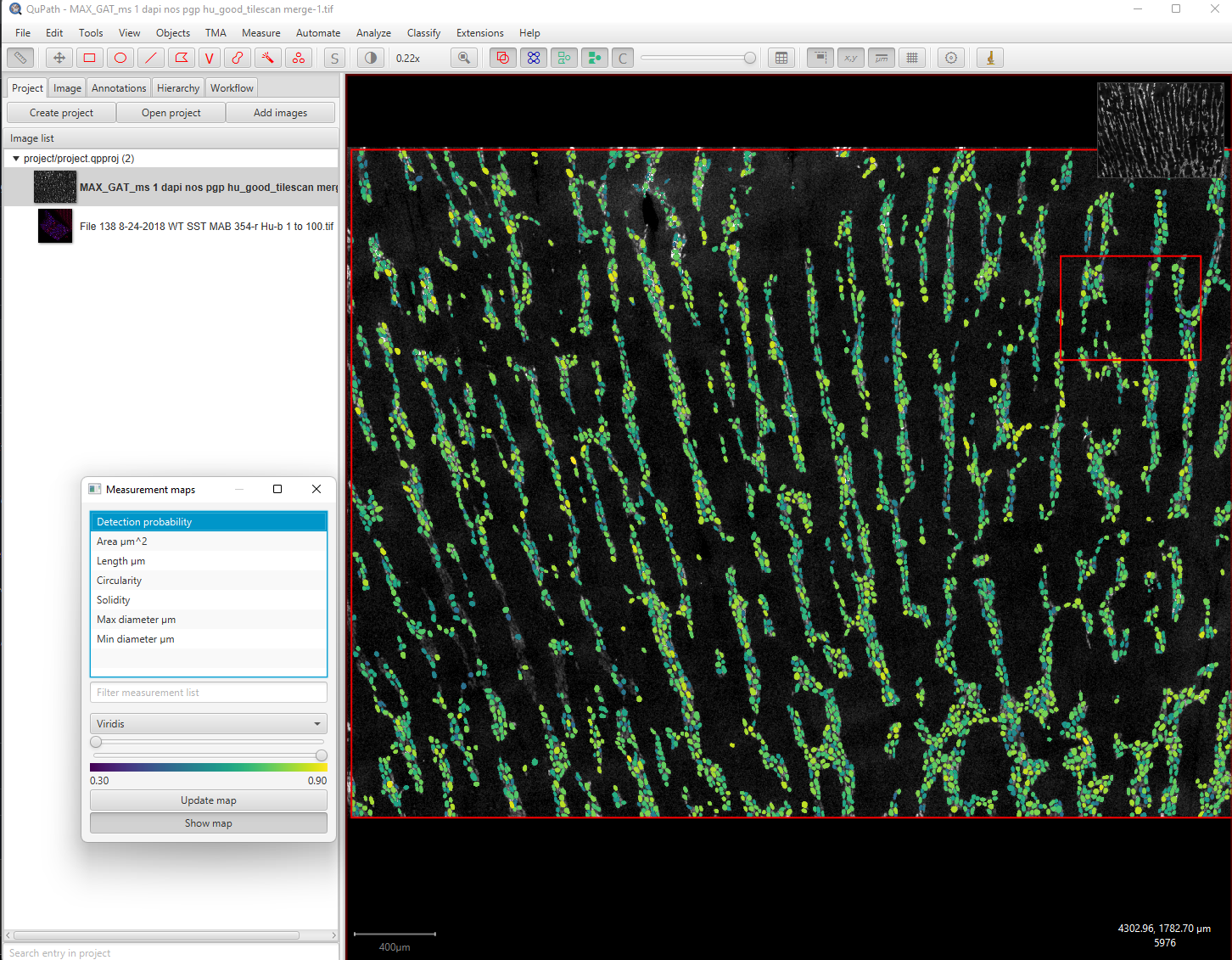
Task: Select the Line annotation tool
Action: (x=151, y=58)
